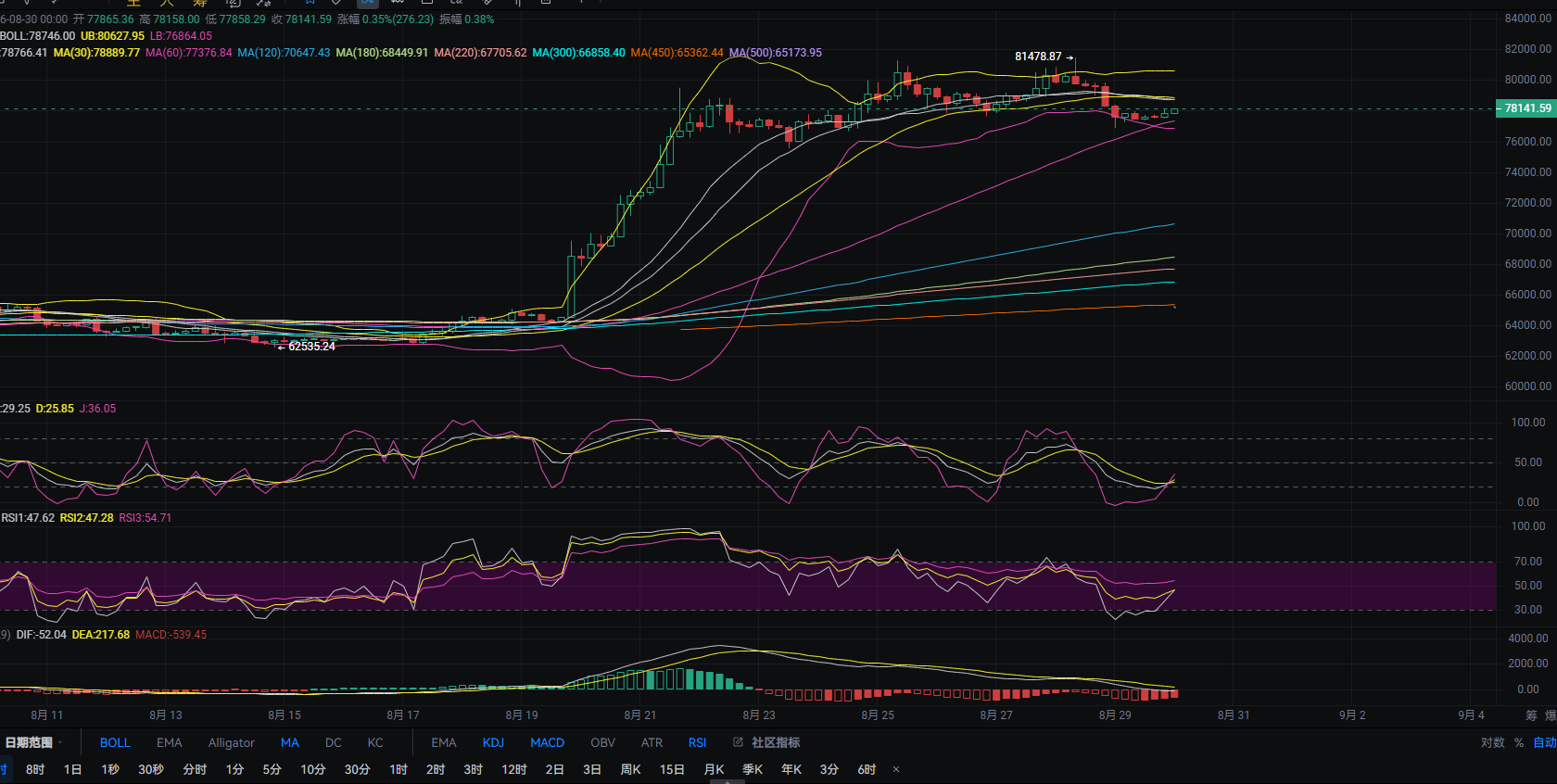This screenshot has height=784, width=1557.
Task: Click the RSI3:54.71 legend value
Action: (145, 518)
